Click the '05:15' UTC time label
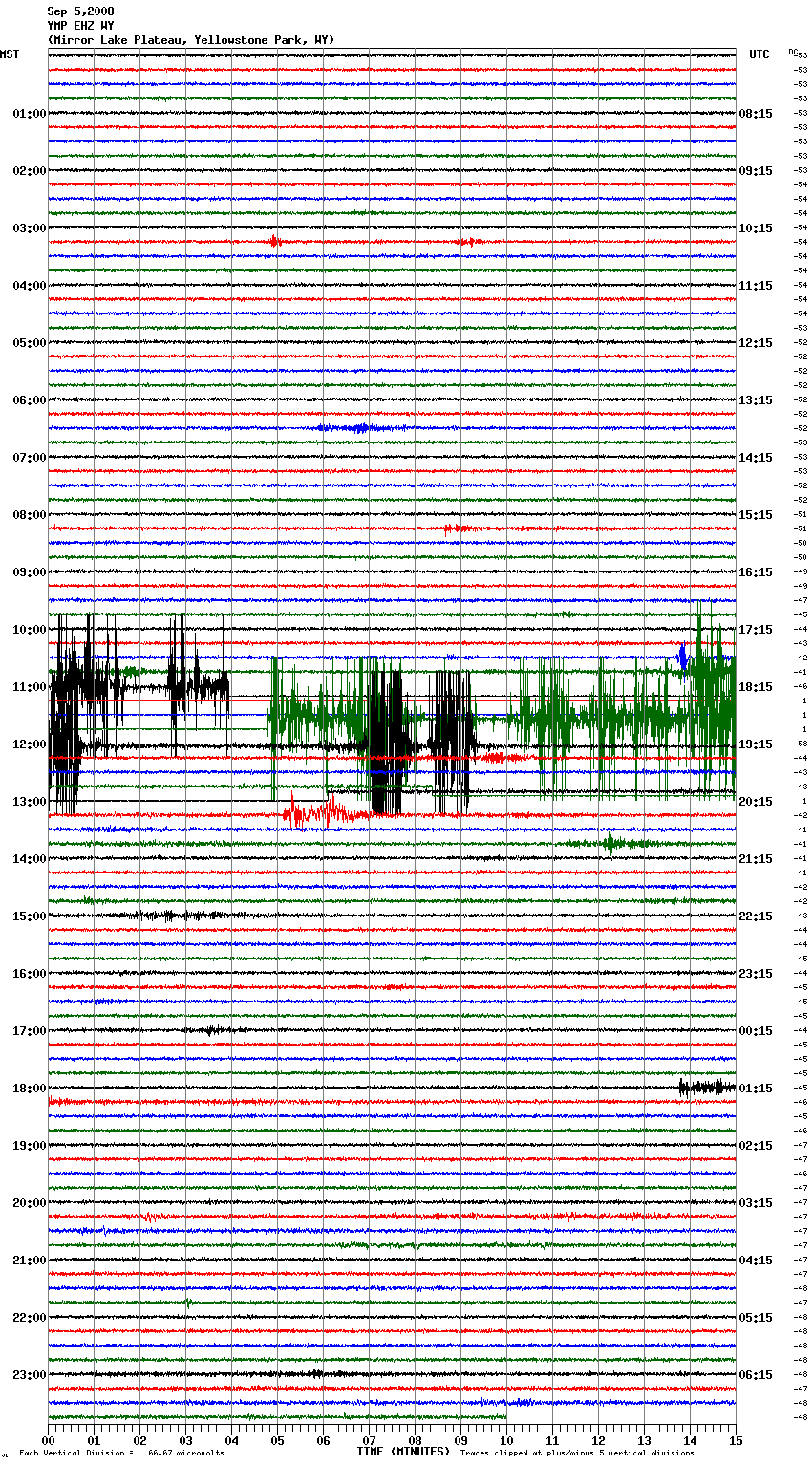This screenshot has height=1466, width=812. point(756,1318)
